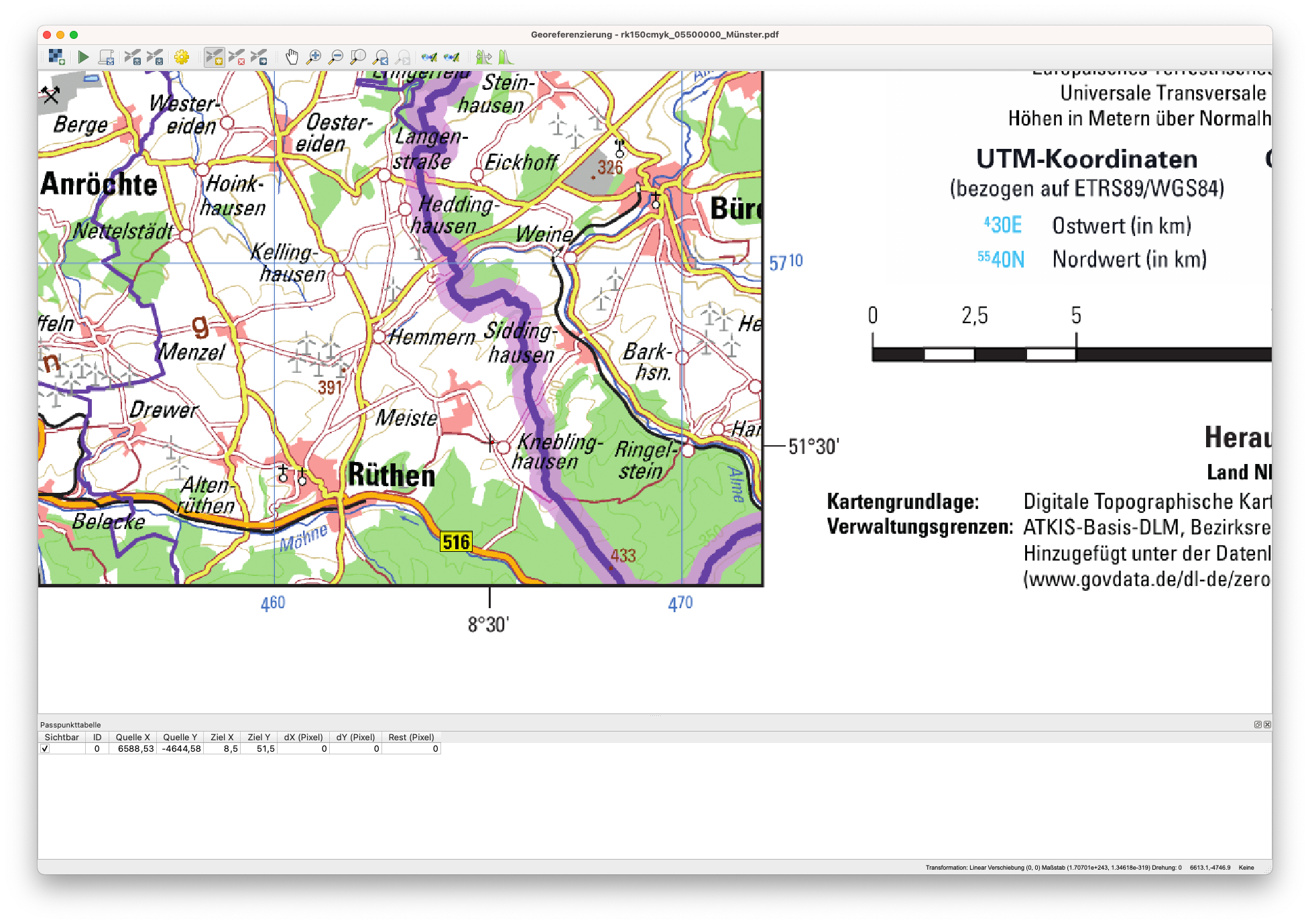Click Anröchte label on the map
The height and width of the screenshot is (924, 1310).
point(99,184)
